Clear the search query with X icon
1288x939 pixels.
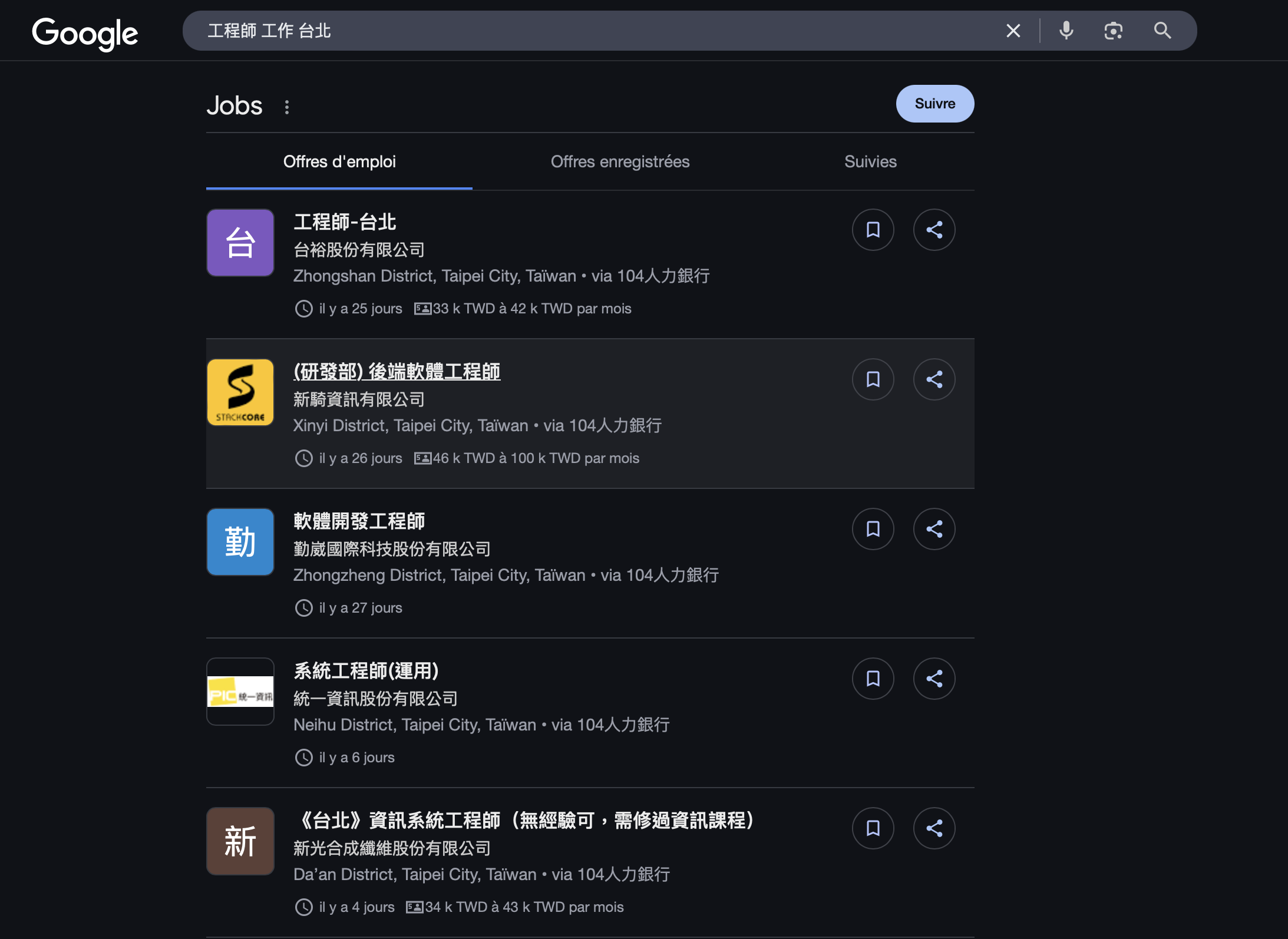[x=1013, y=31]
